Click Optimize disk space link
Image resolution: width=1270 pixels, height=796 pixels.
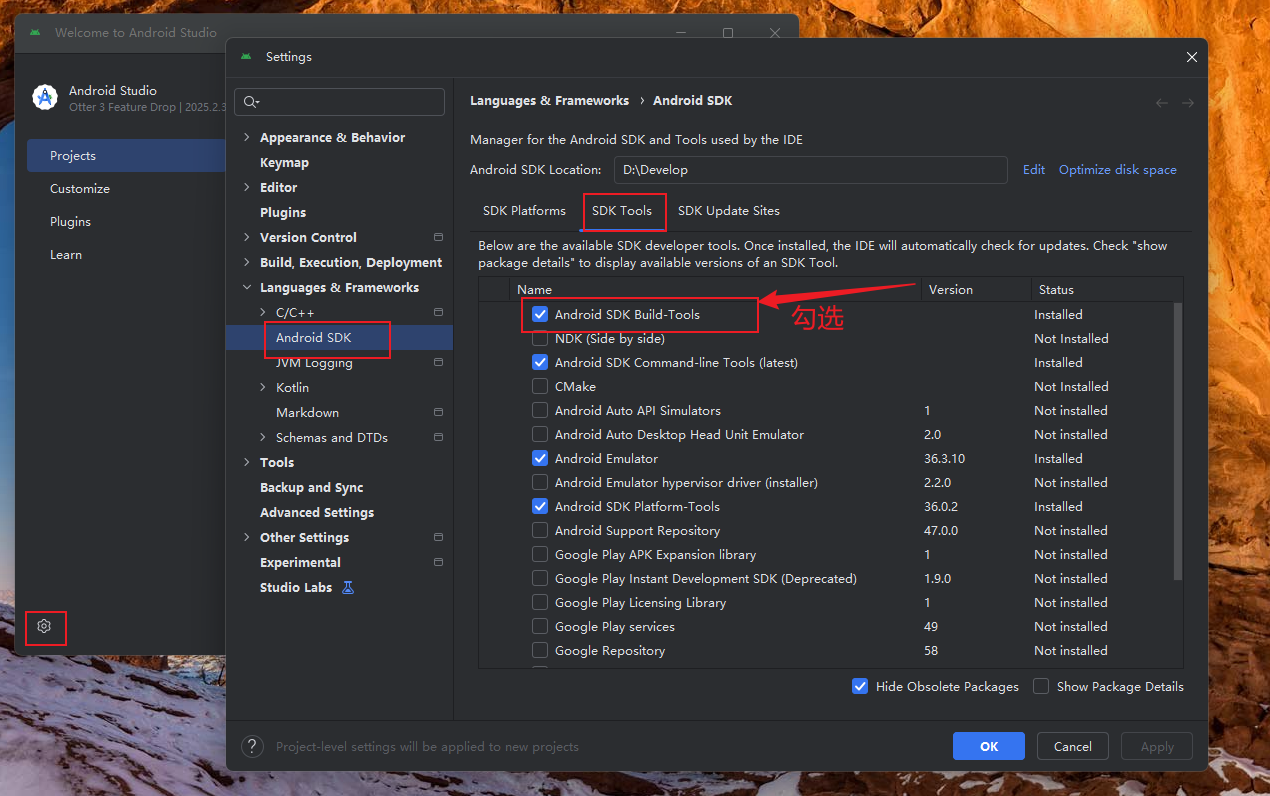[1118, 169]
